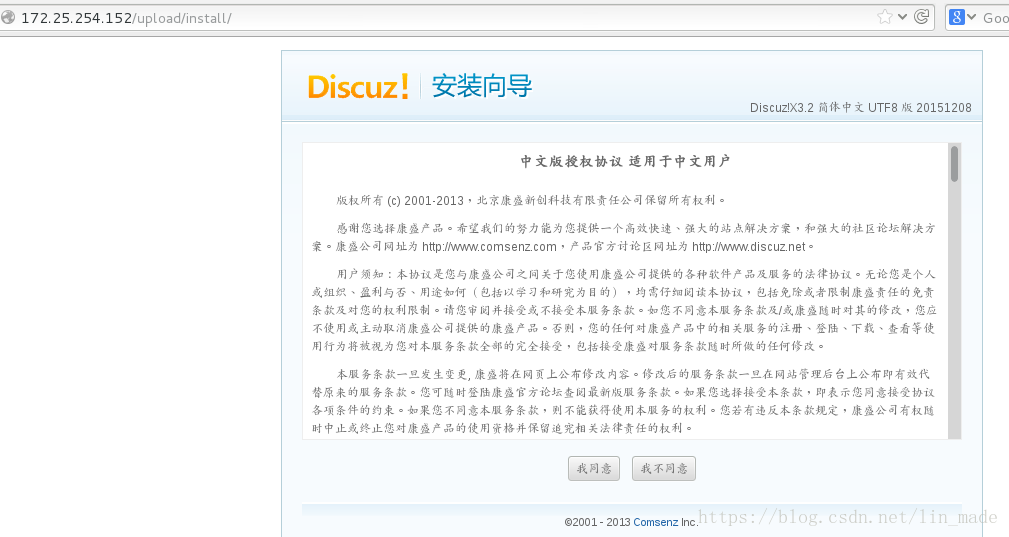Image resolution: width=1009 pixels, height=537 pixels.
Task: Click the 安装向导 heading text
Action: (482, 86)
